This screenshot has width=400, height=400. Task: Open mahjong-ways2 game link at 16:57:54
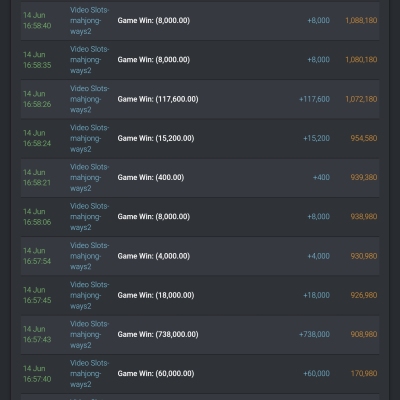coord(89,256)
